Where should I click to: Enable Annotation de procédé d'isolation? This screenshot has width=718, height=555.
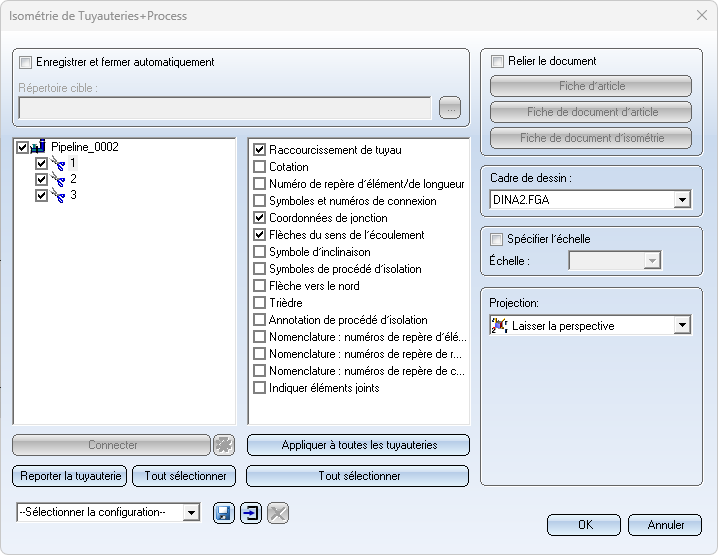tap(260, 319)
